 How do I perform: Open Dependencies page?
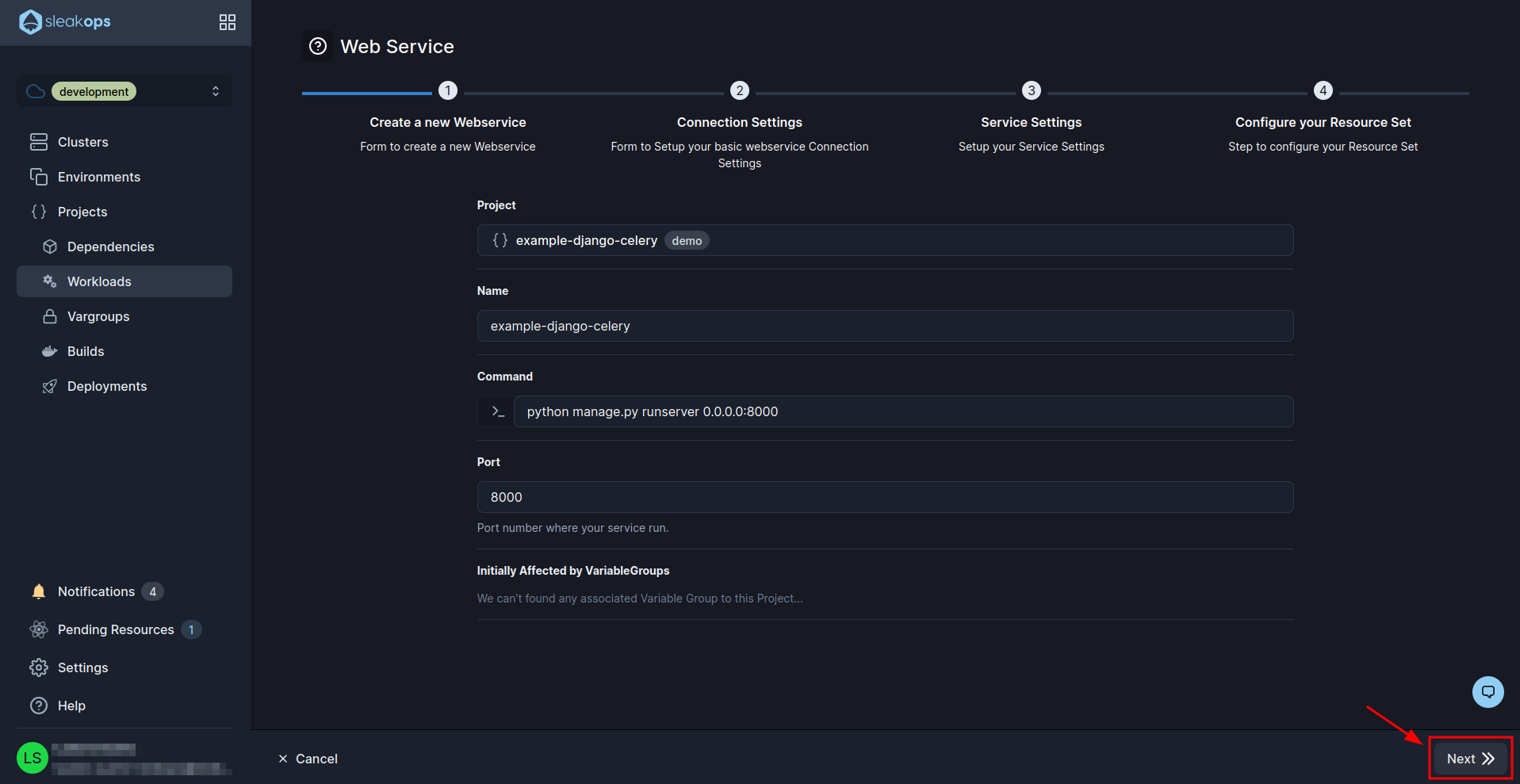(124, 247)
